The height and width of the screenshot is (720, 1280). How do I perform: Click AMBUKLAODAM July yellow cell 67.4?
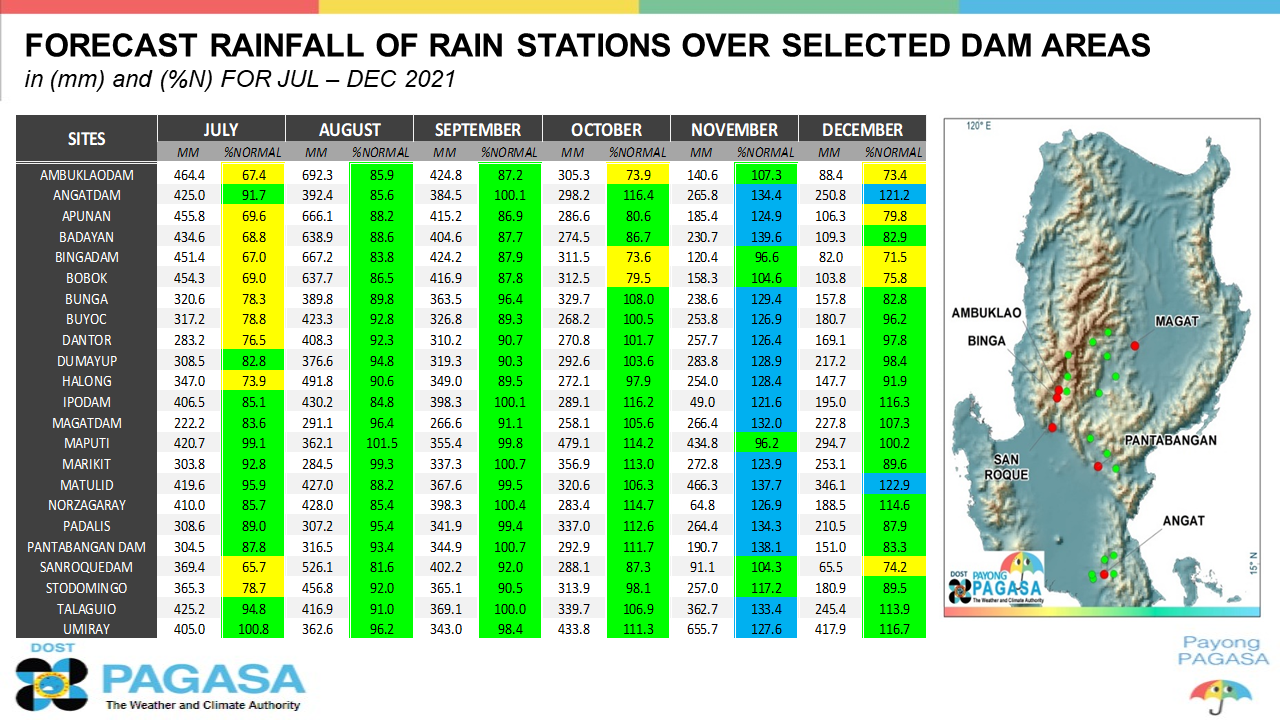[x=253, y=175]
